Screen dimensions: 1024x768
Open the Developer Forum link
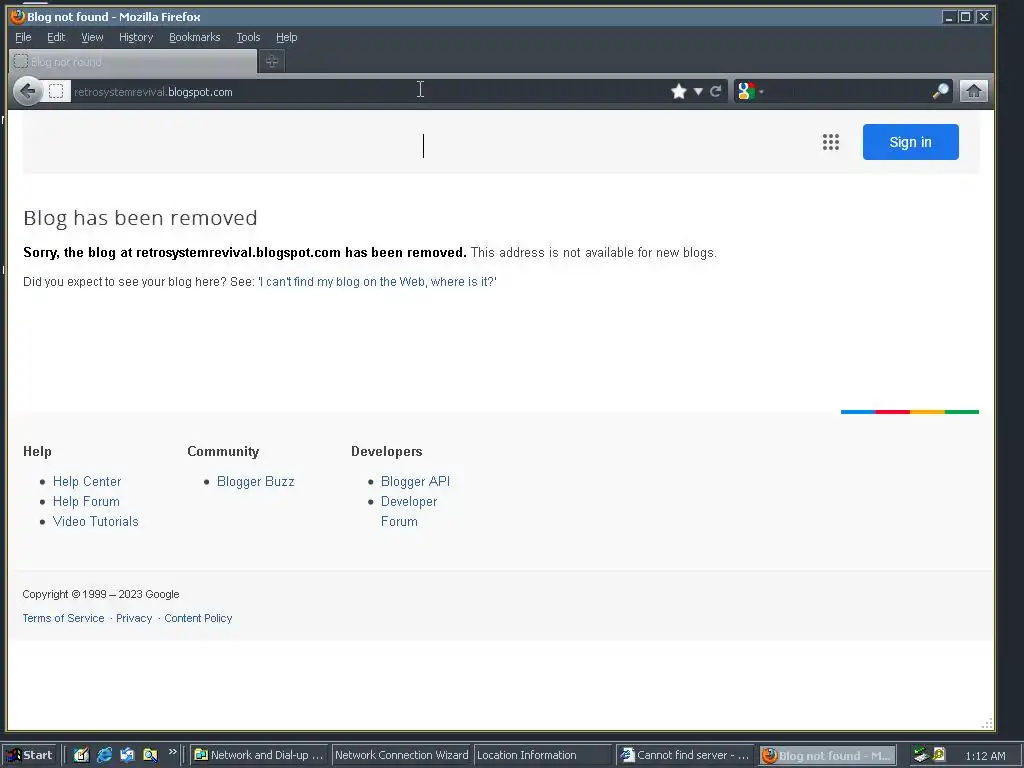coord(409,511)
